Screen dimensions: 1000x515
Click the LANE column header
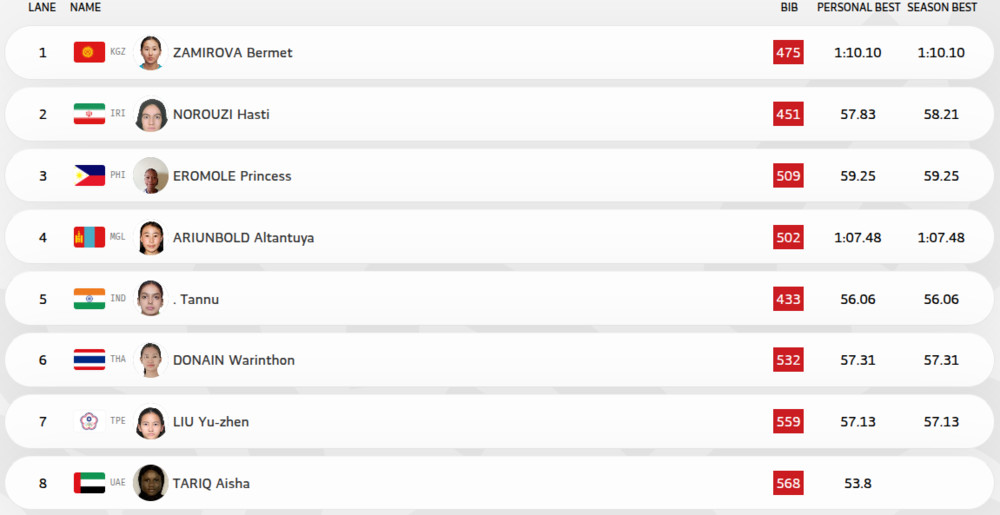point(42,7)
